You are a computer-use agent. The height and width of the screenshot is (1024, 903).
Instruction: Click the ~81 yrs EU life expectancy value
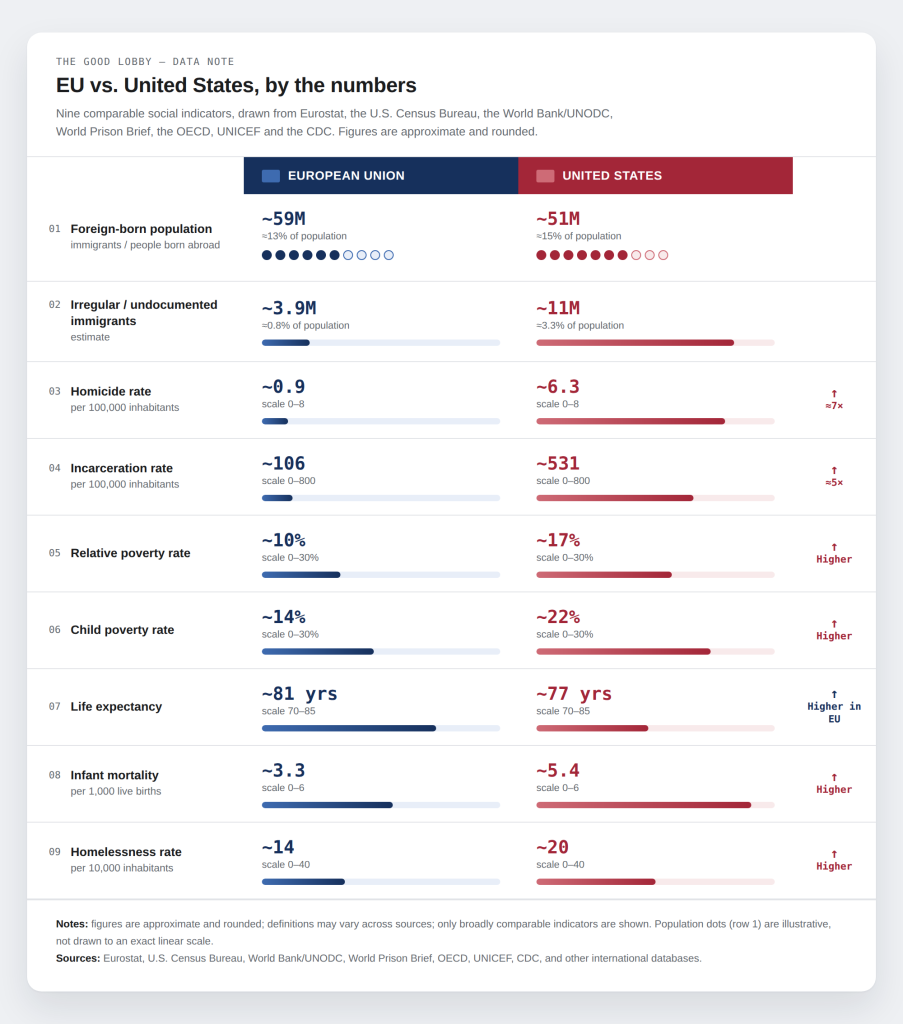point(300,694)
